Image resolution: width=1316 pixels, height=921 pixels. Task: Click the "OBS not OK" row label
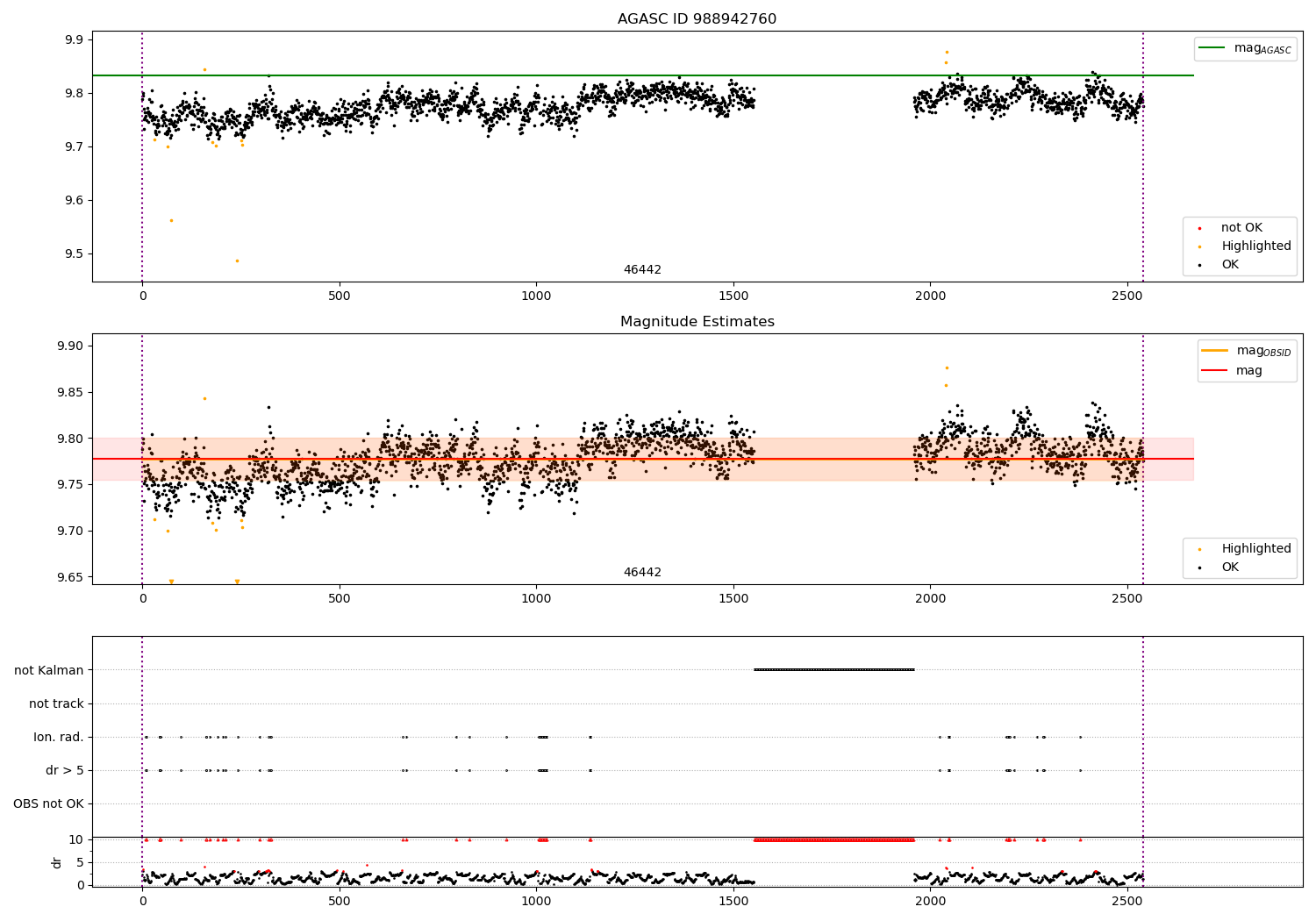48,804
